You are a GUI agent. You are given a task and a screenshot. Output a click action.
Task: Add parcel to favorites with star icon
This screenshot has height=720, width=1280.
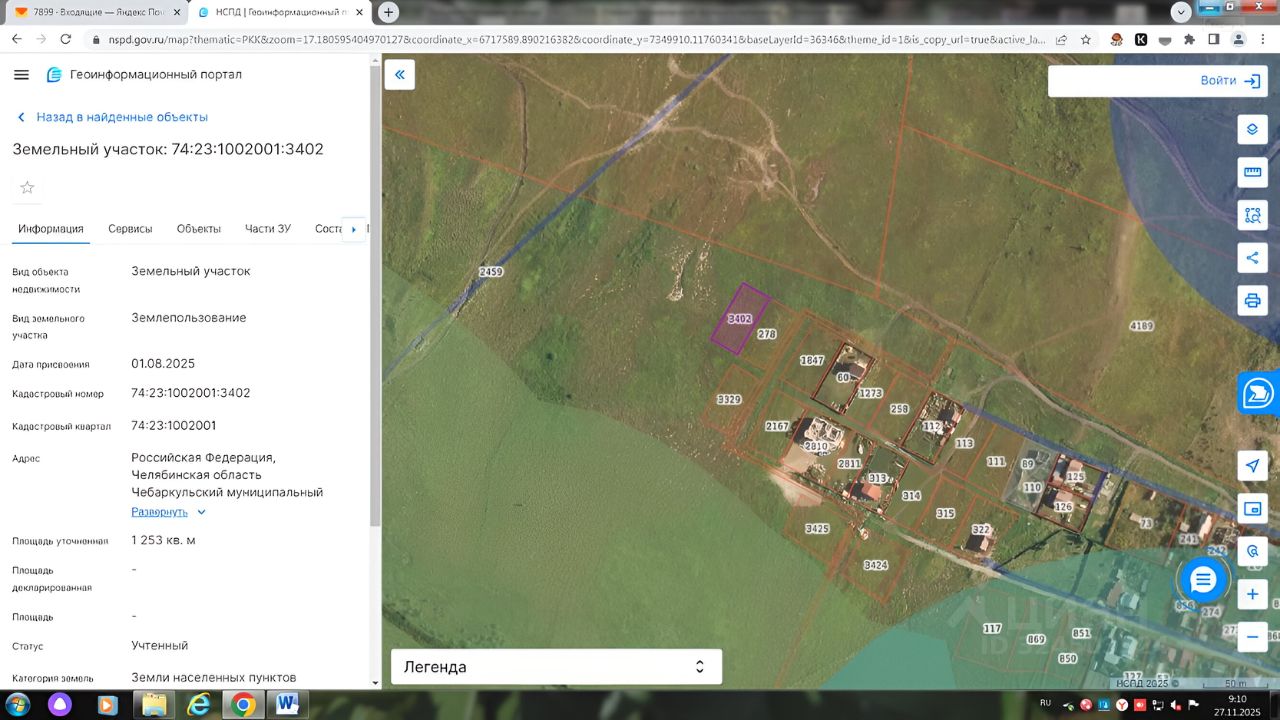[x=27, y=187]
